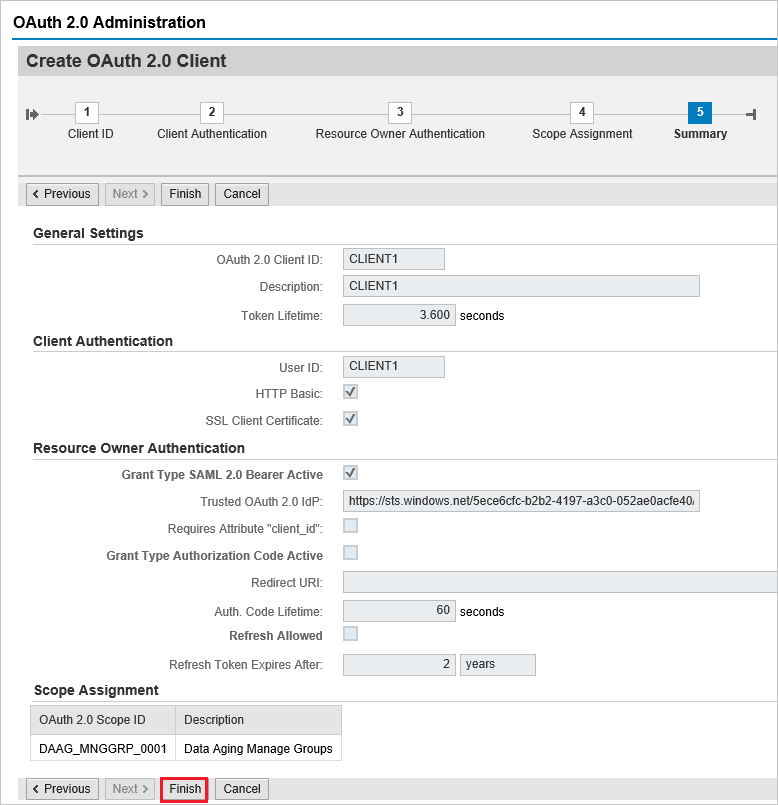Screen dimensions: 778x805
Task: Click the OAuth 2.0 Scope ID column header
Action: coord(102,720)
